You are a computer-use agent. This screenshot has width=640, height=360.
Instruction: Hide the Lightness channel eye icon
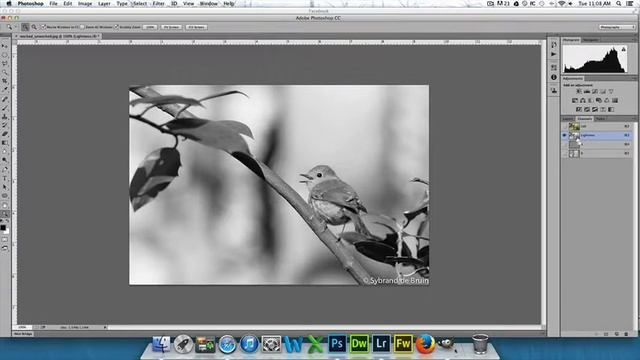point(565,135)
